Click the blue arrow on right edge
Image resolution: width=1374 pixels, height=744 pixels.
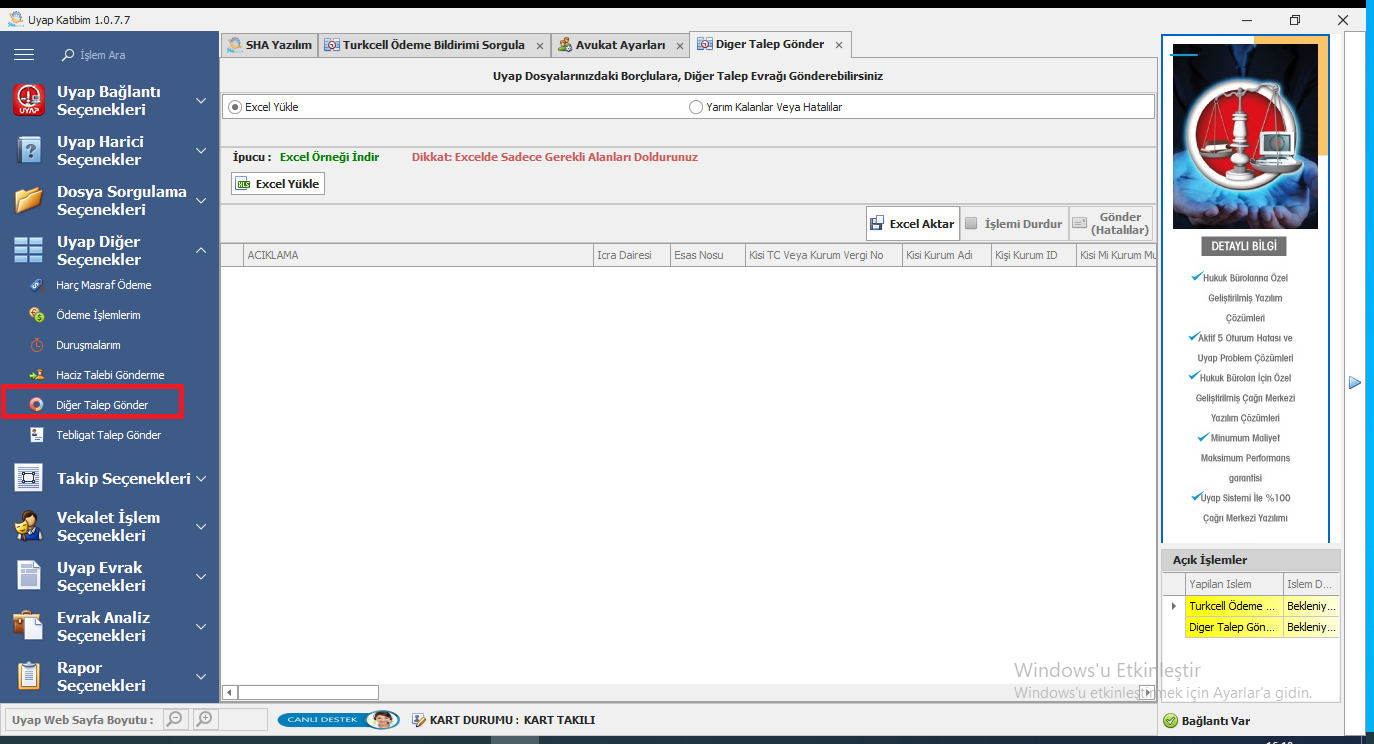pyautogui.click(x=1355, y=383)
